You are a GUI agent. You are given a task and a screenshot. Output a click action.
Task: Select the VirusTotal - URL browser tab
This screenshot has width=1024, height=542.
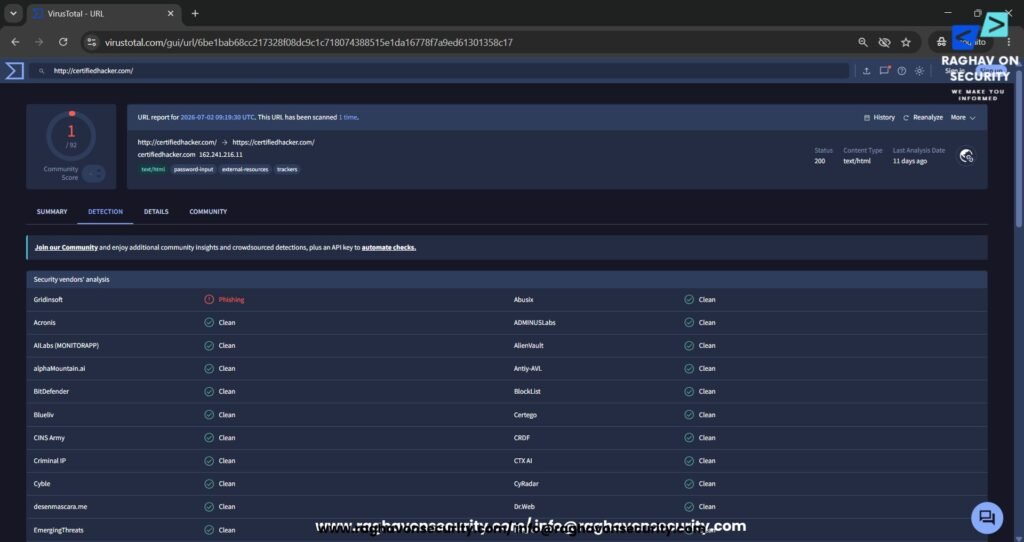pos(103,13)
